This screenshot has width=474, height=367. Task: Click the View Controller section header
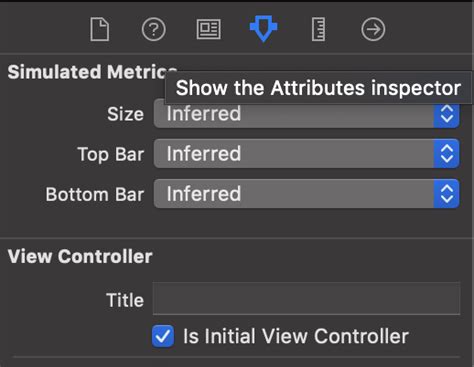click(x=80, y=256)
